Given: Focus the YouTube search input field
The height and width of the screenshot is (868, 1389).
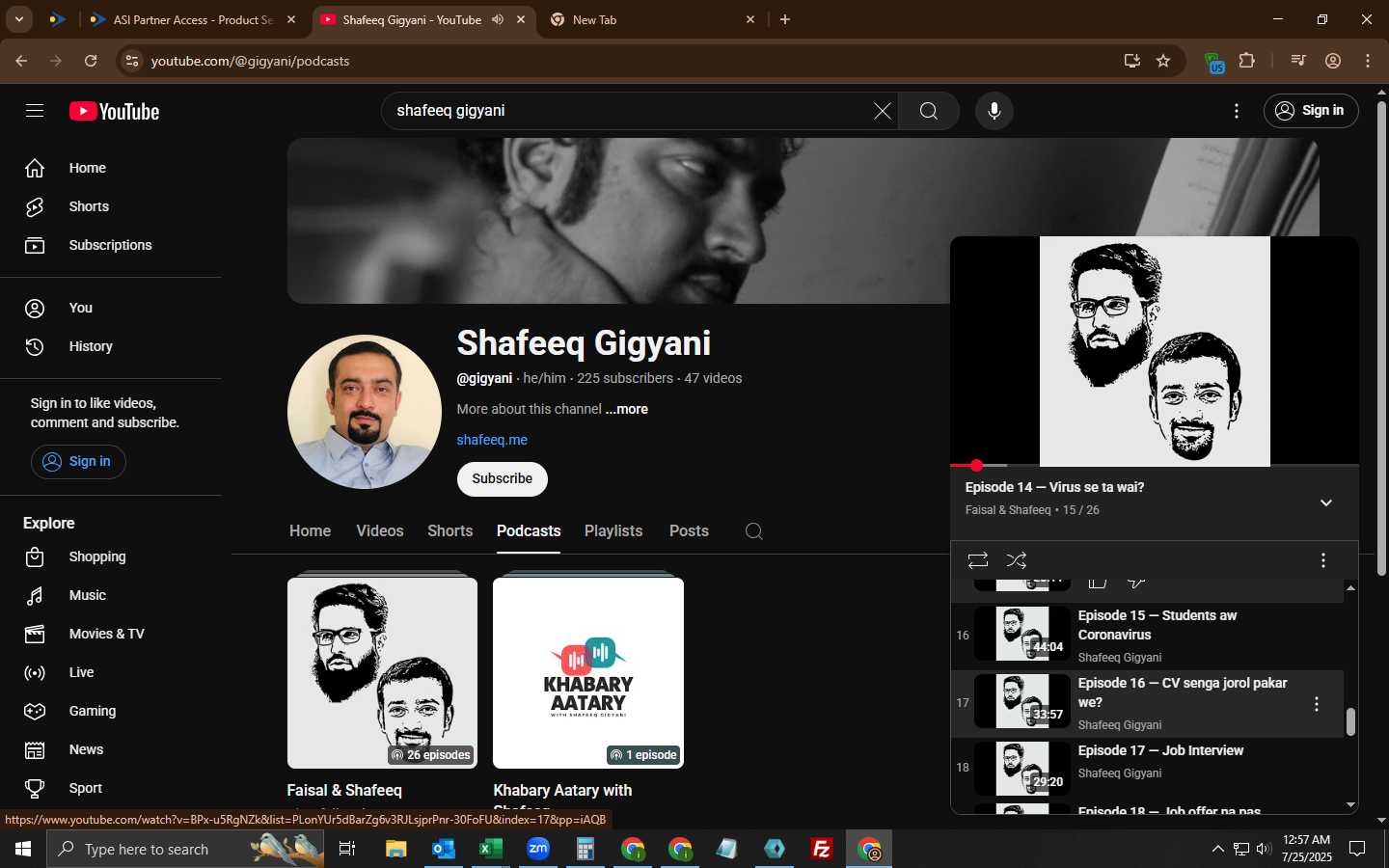Looking at the screenshot, I should [x=632, y=111].
